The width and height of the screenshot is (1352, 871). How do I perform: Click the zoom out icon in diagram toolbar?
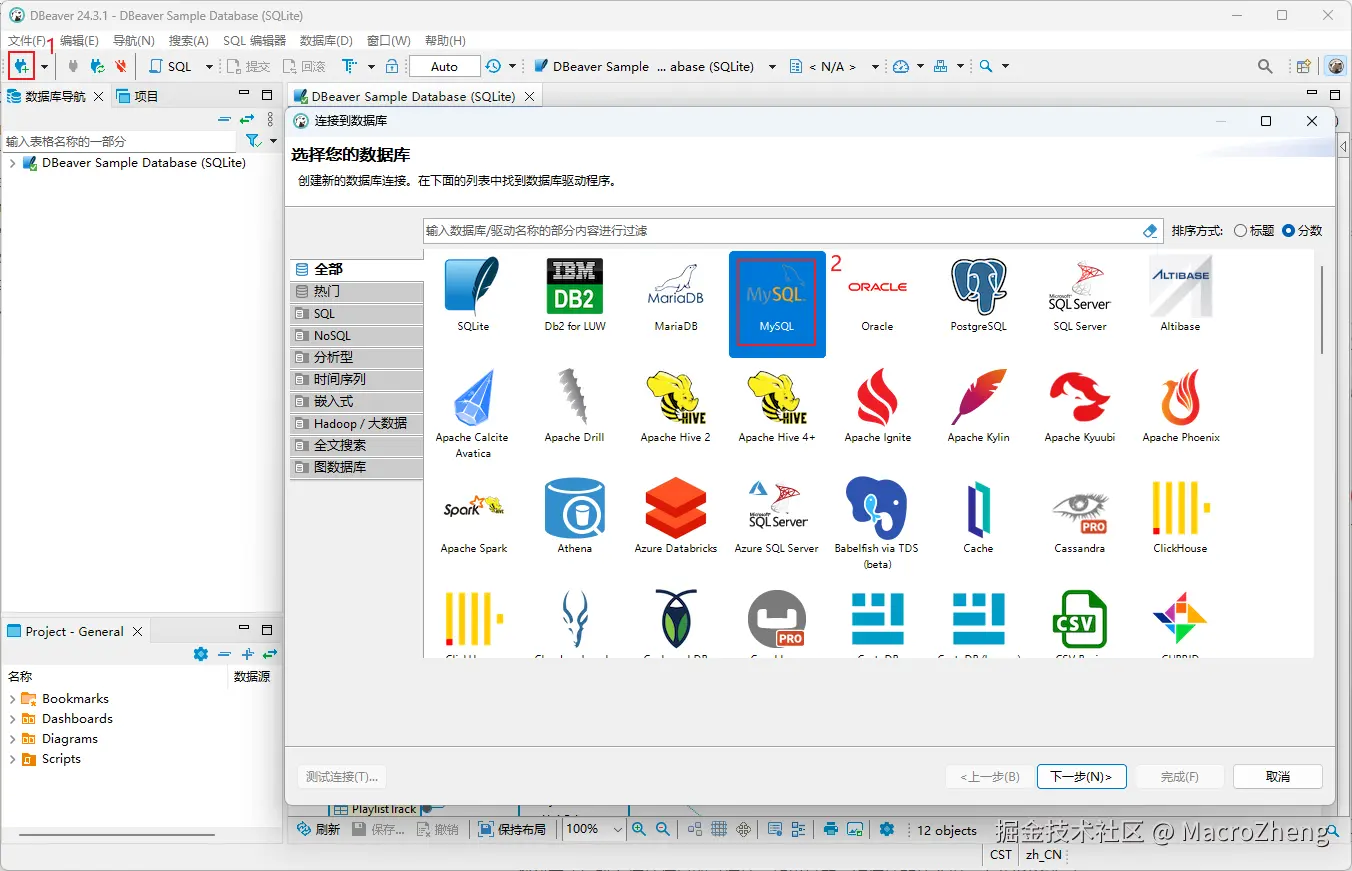tap(662, 829)
